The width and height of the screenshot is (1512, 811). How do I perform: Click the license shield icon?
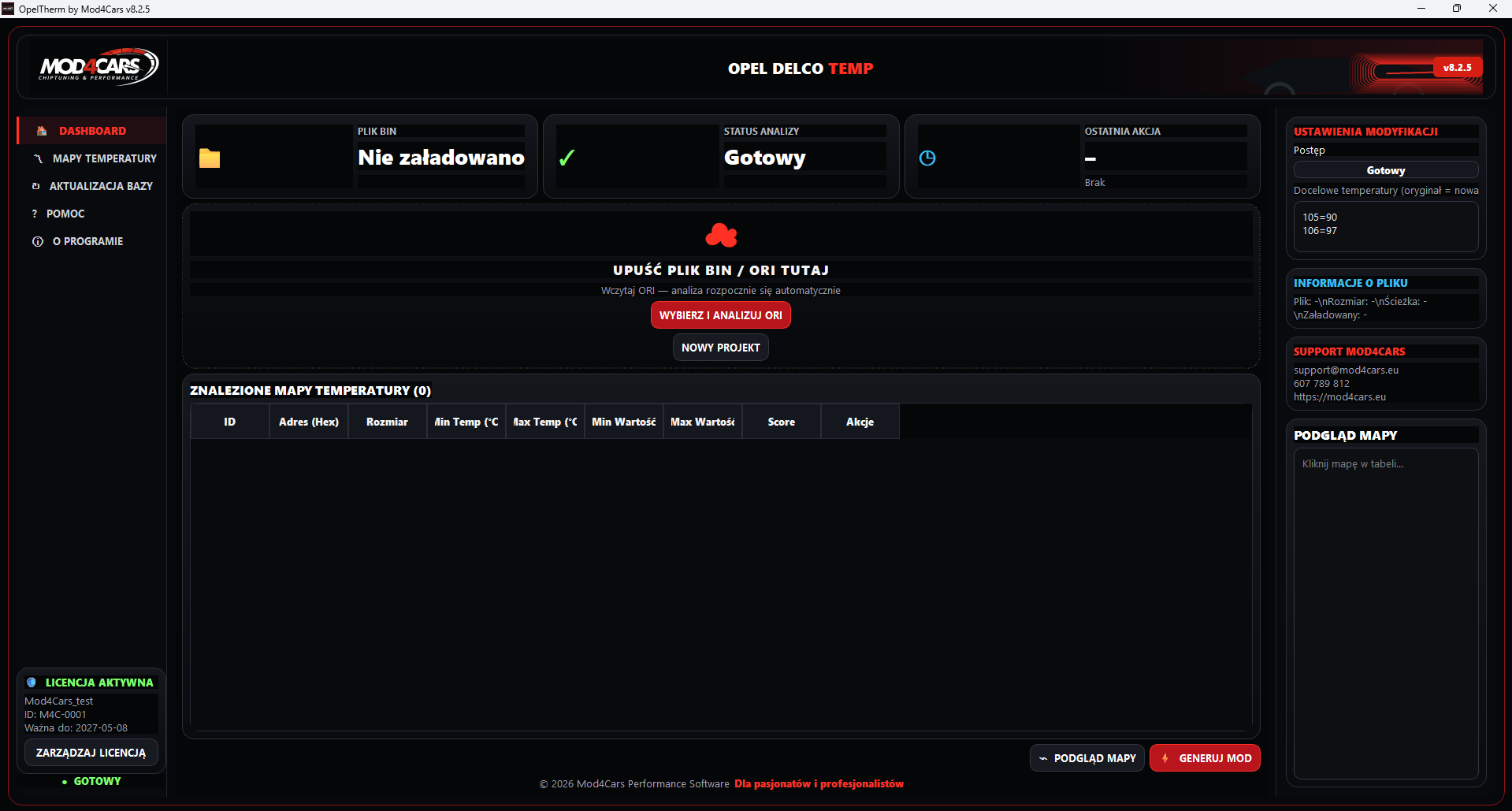(32, 683)
